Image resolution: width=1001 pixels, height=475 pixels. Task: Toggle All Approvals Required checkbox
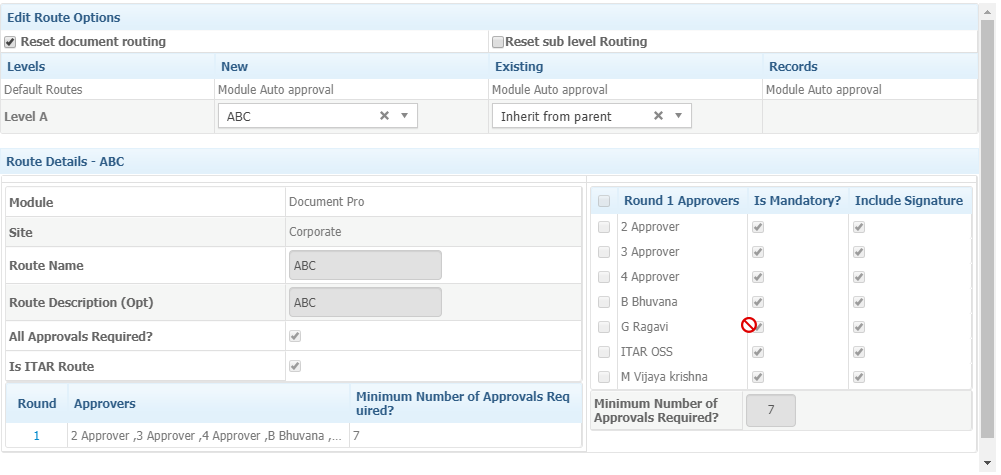(x=295, y=336)
